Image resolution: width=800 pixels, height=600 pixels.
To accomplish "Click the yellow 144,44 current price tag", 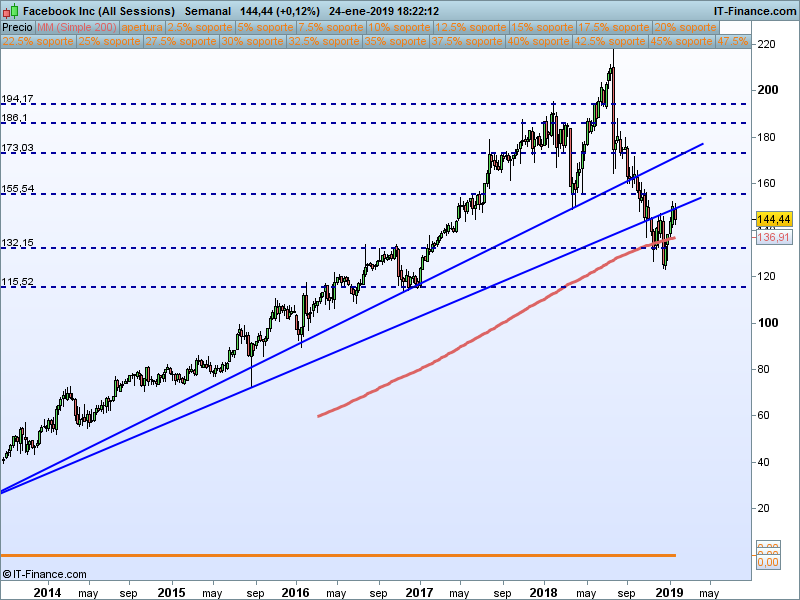I will (774, 219).
